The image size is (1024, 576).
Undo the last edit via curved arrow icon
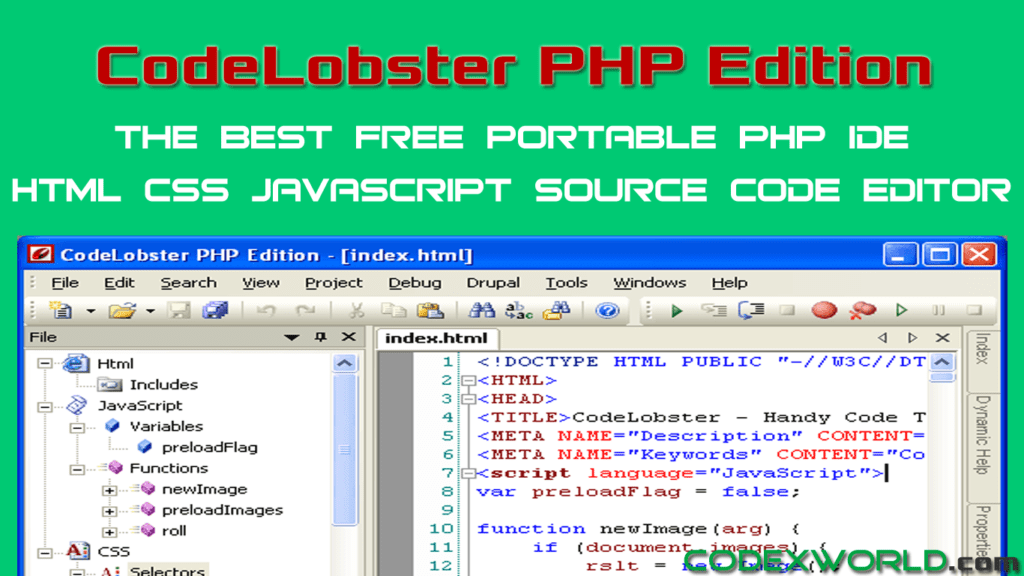265,310
